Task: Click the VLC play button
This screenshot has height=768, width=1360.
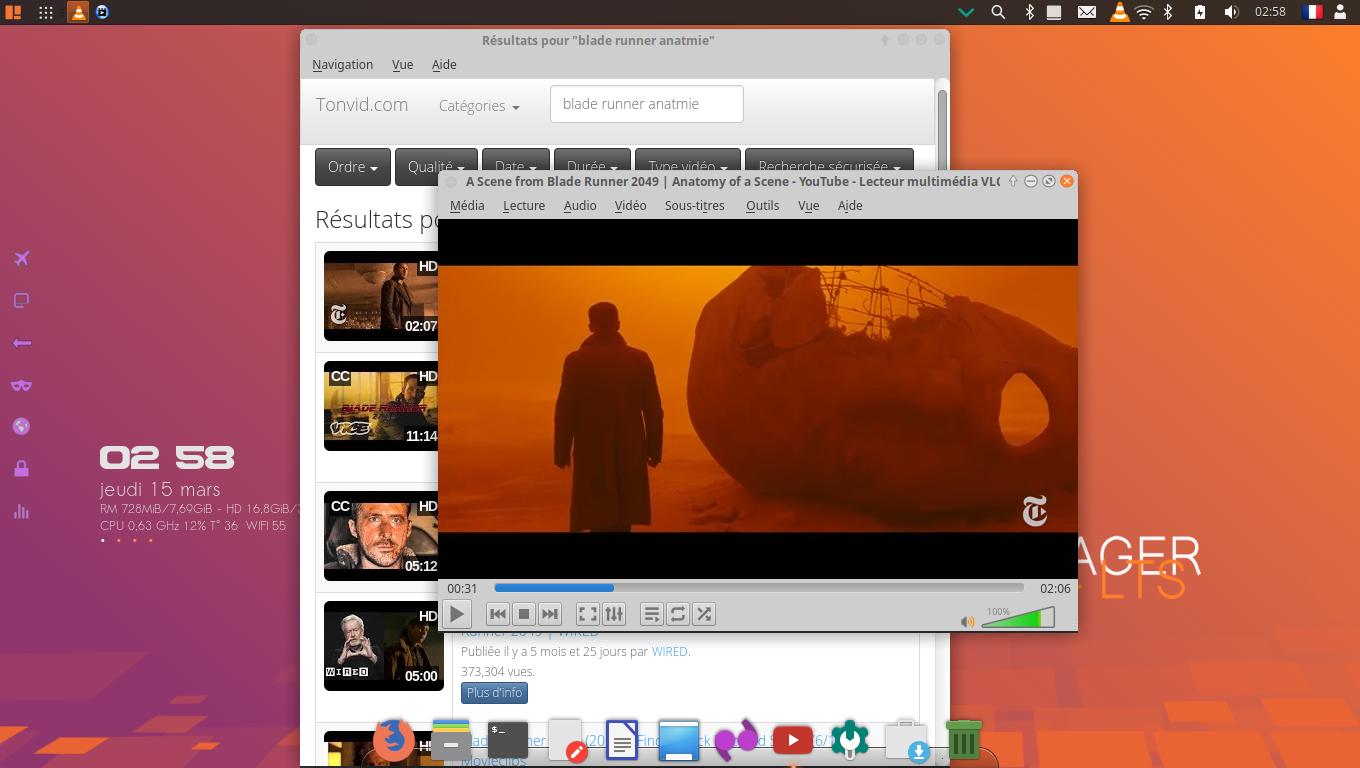Action: (x=456, y=614)
